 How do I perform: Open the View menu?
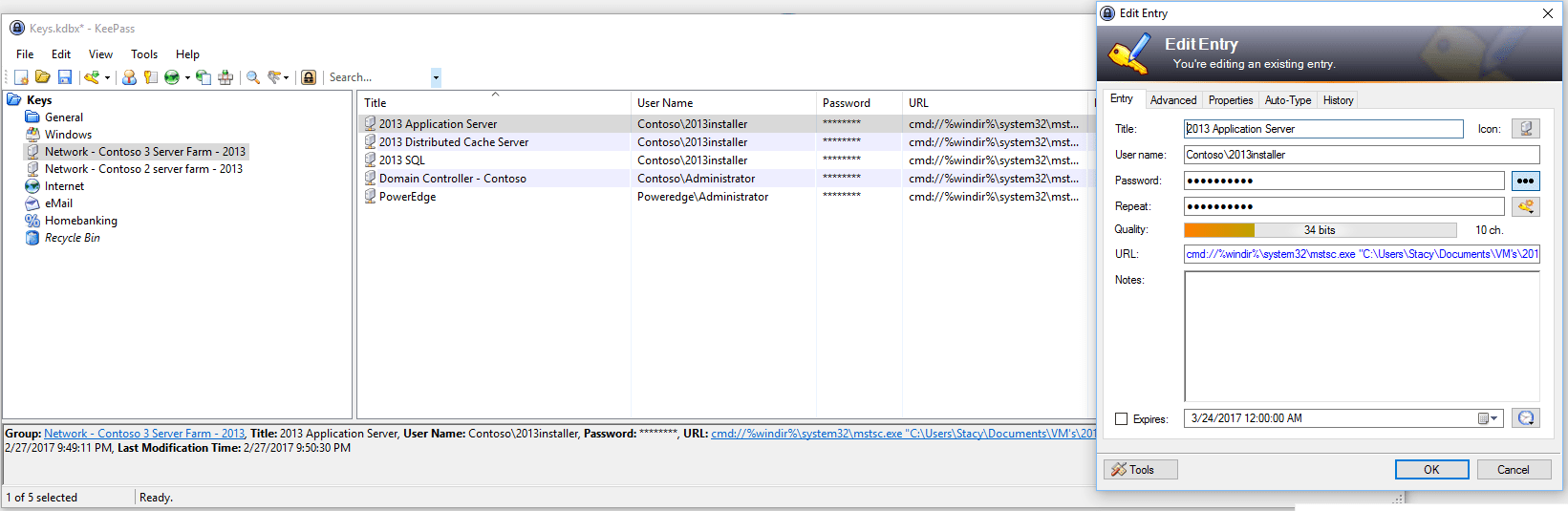click(100, 54)
